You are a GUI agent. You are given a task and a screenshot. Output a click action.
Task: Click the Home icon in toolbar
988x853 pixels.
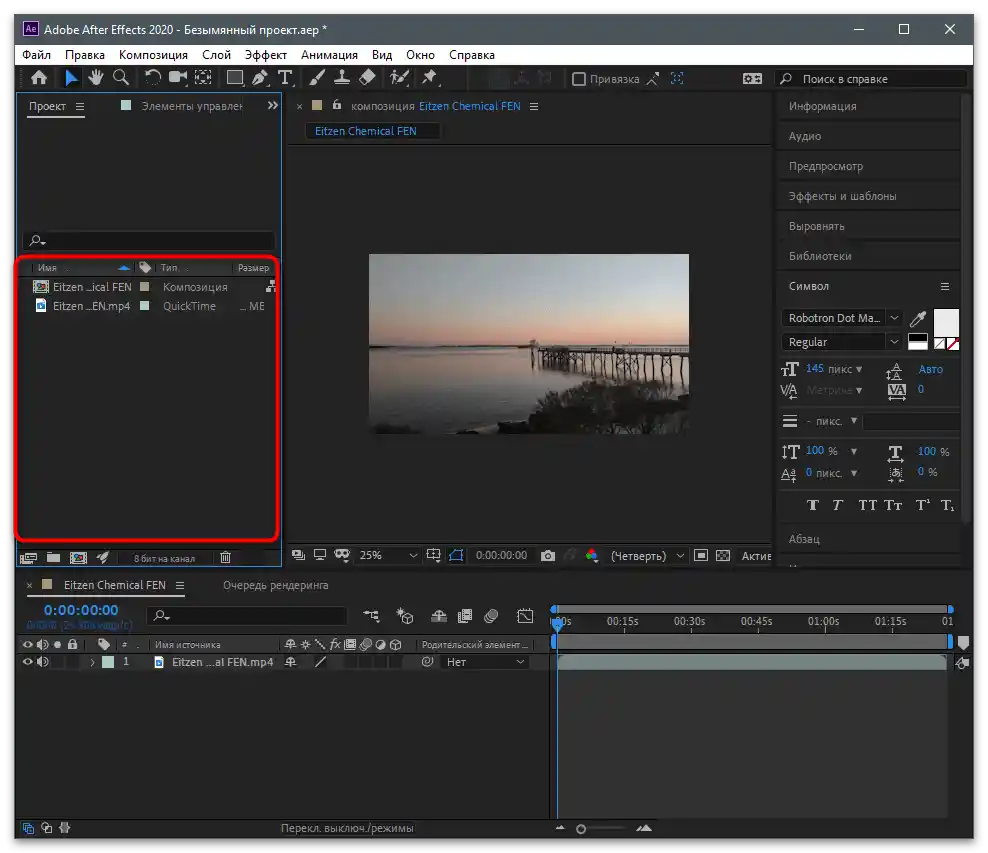pos(39,78)
